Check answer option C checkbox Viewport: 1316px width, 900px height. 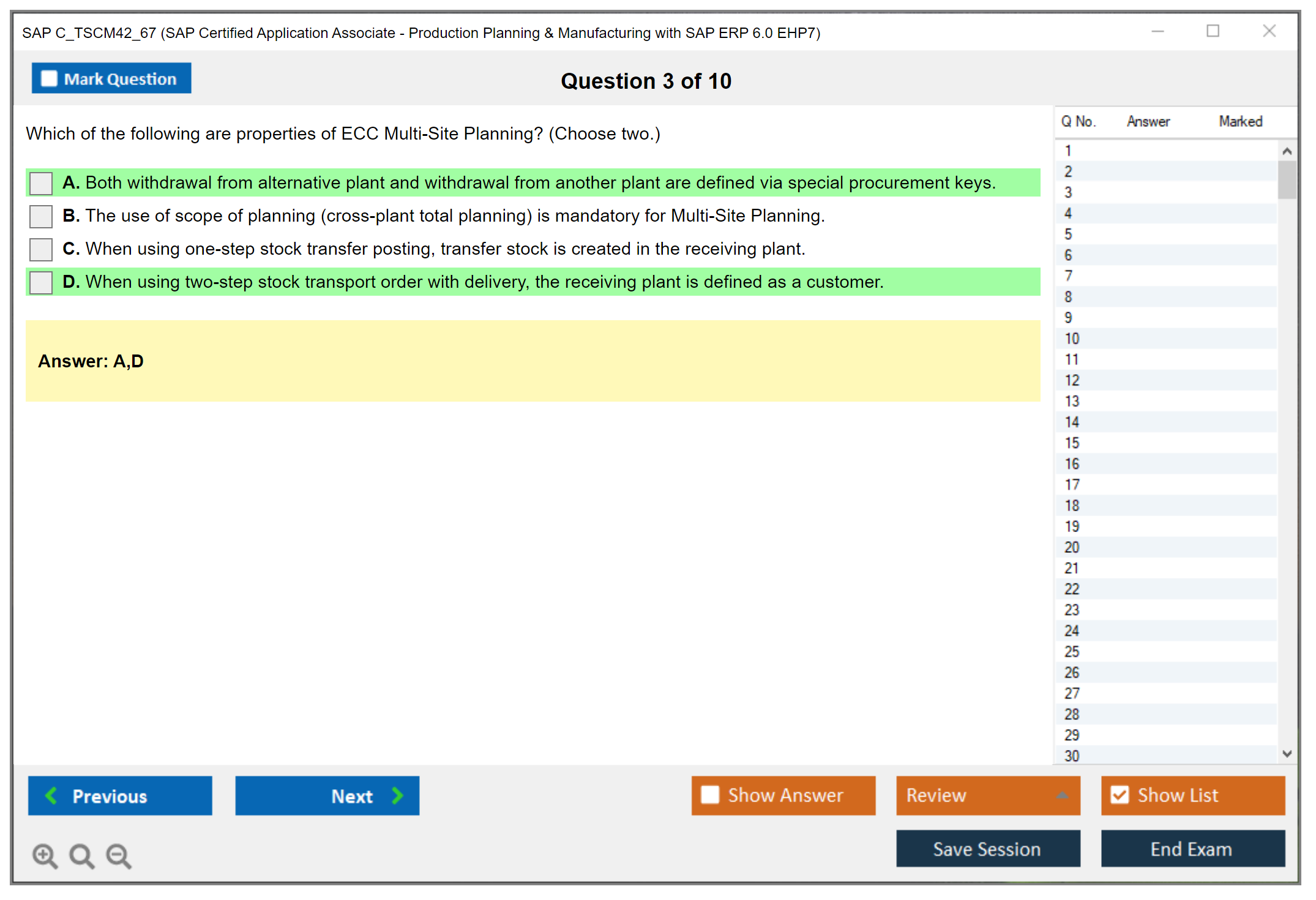[41, 249]
